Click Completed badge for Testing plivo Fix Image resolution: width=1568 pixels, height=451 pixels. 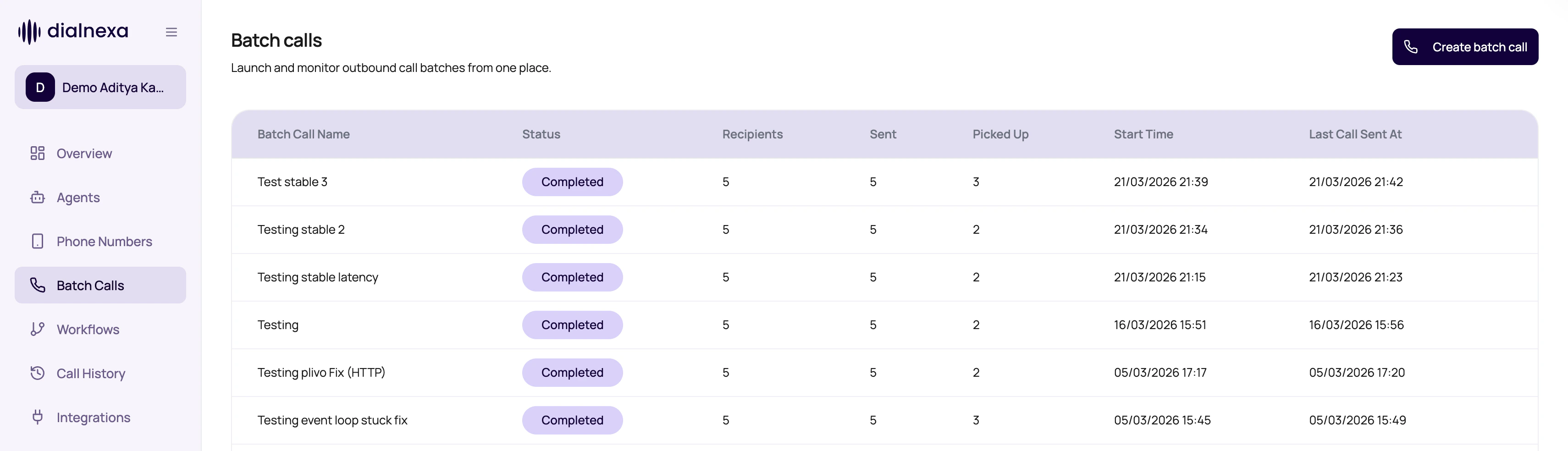tap(572, 373)
